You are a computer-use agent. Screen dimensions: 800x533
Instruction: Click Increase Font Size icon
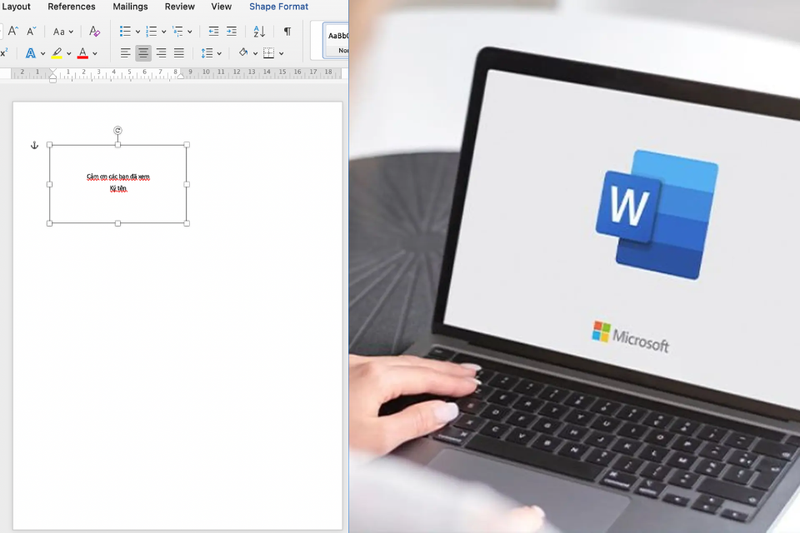tap(13, 31)
